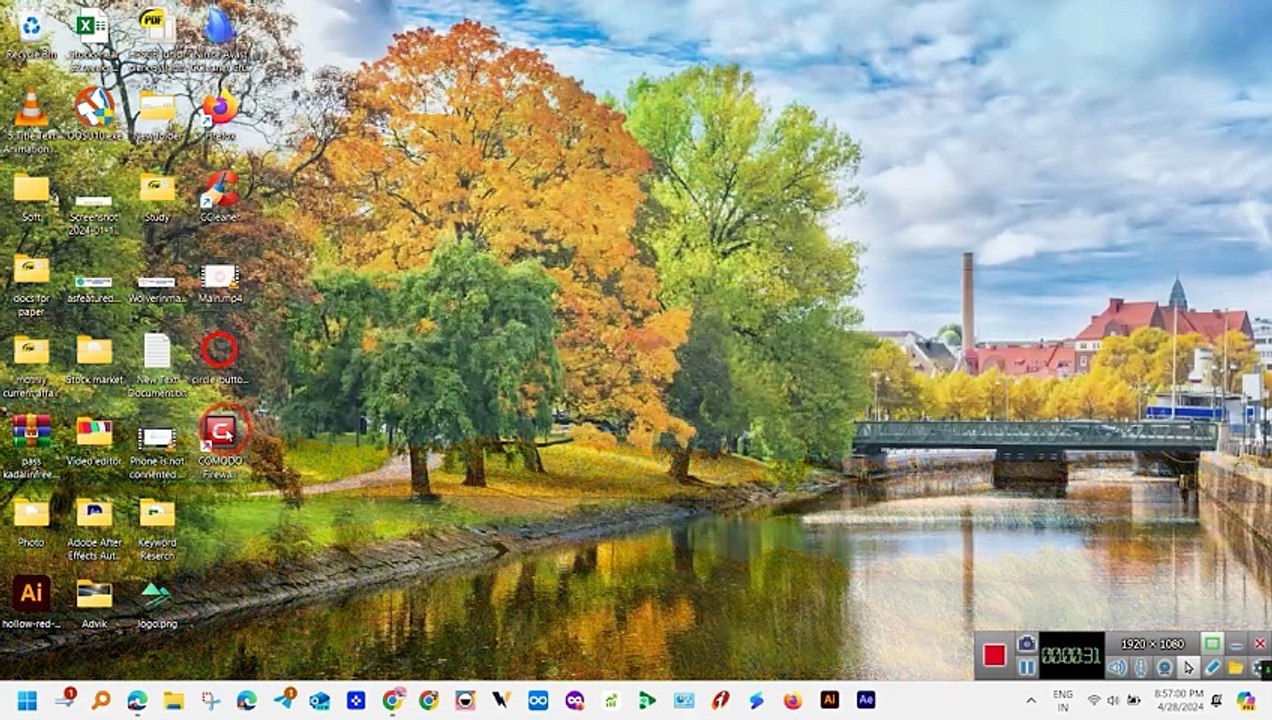Select the CCleaner desktop shortcut
Screen dimensions: 1272x720
(x=219, y=196)
